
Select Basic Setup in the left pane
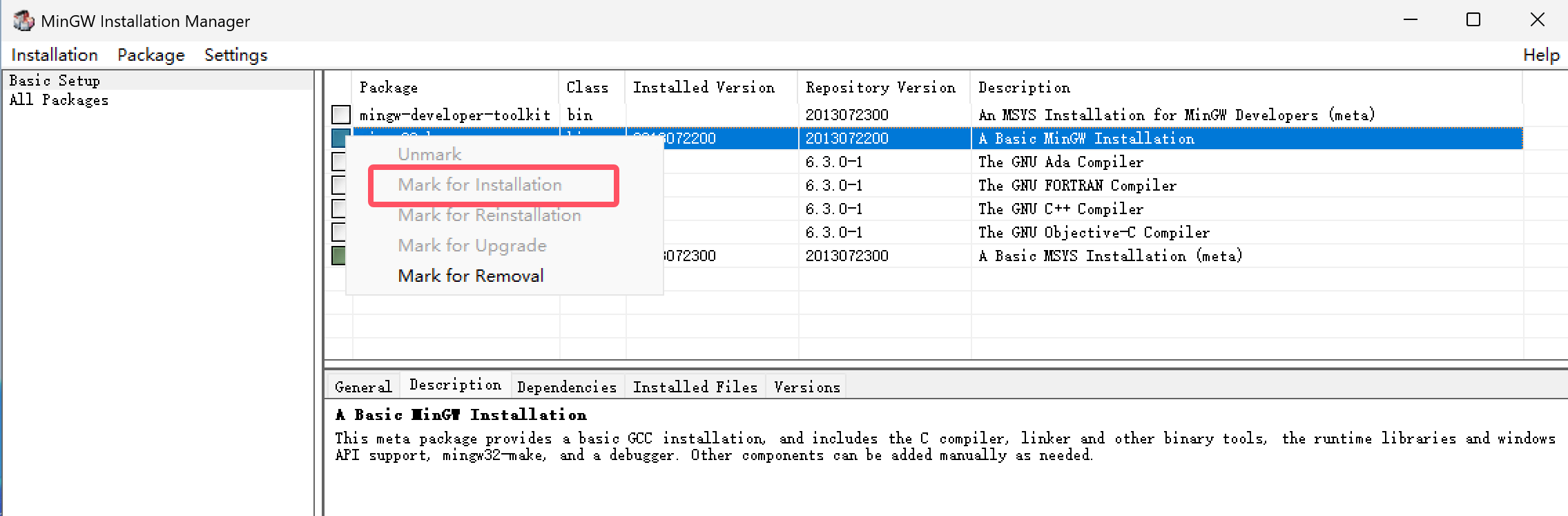(55, 81)
